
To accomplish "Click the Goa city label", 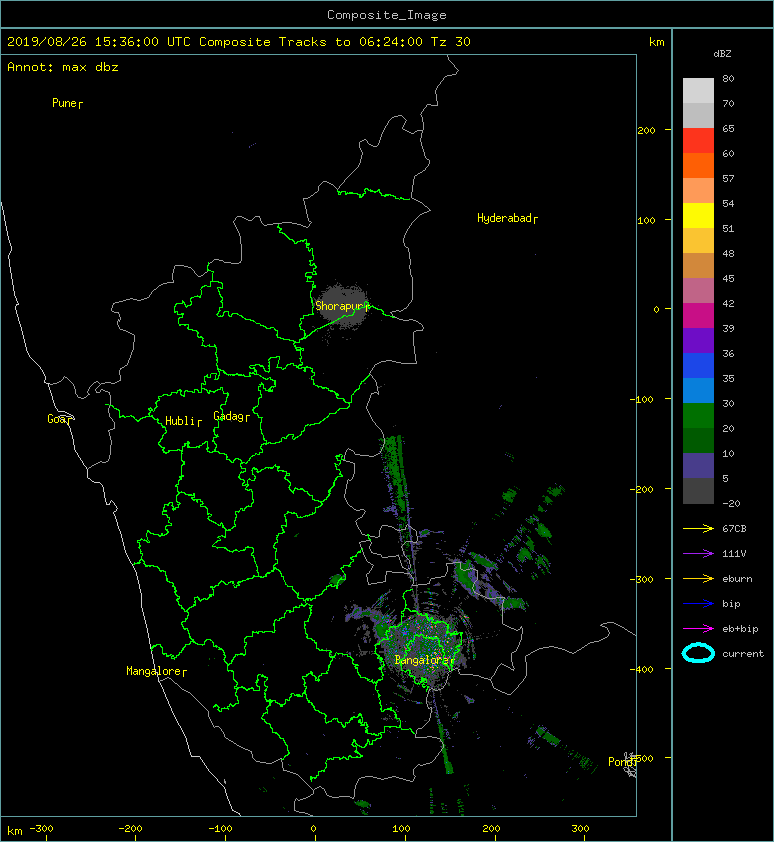I will point(59,419).
